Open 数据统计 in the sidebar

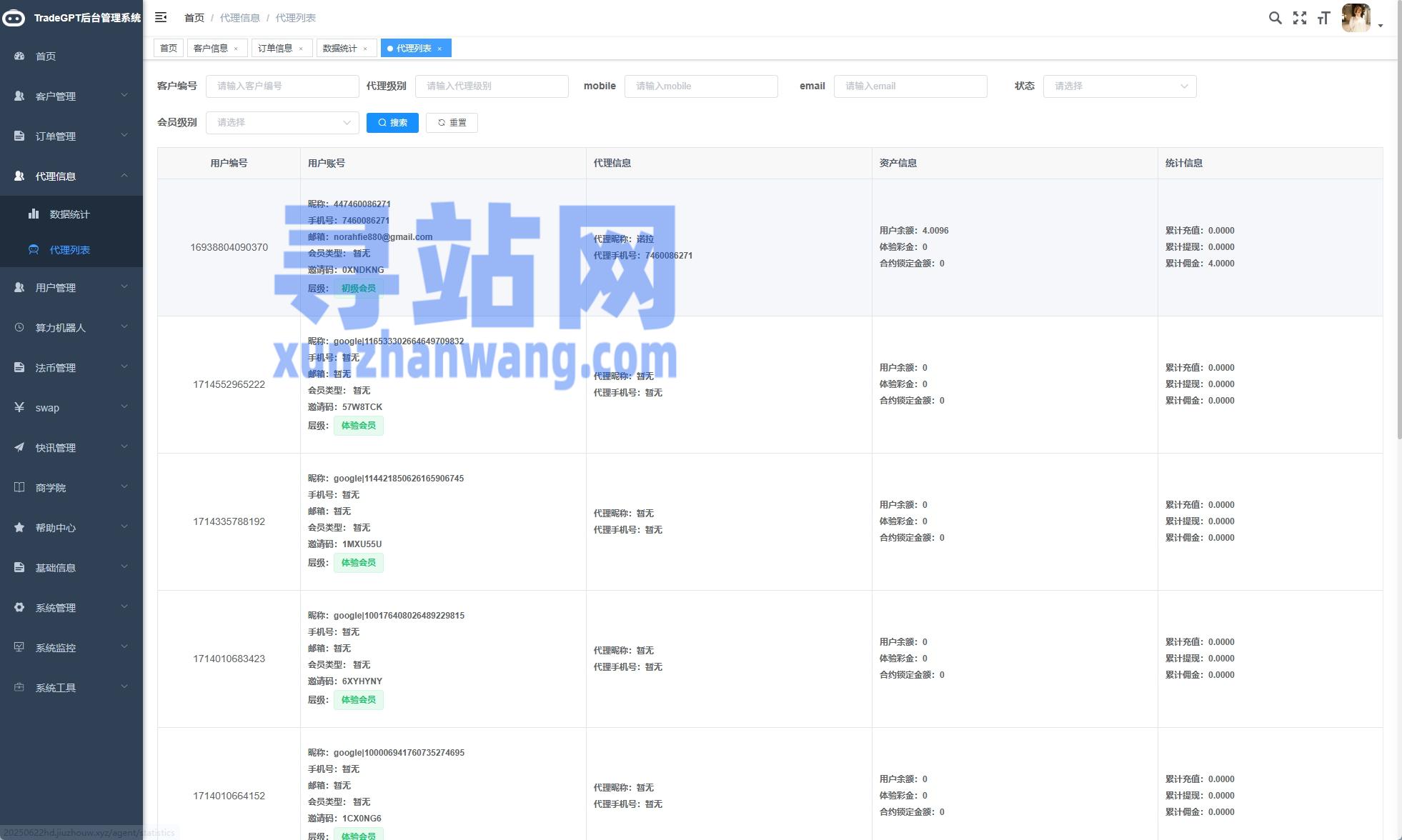tap(71, 214)
